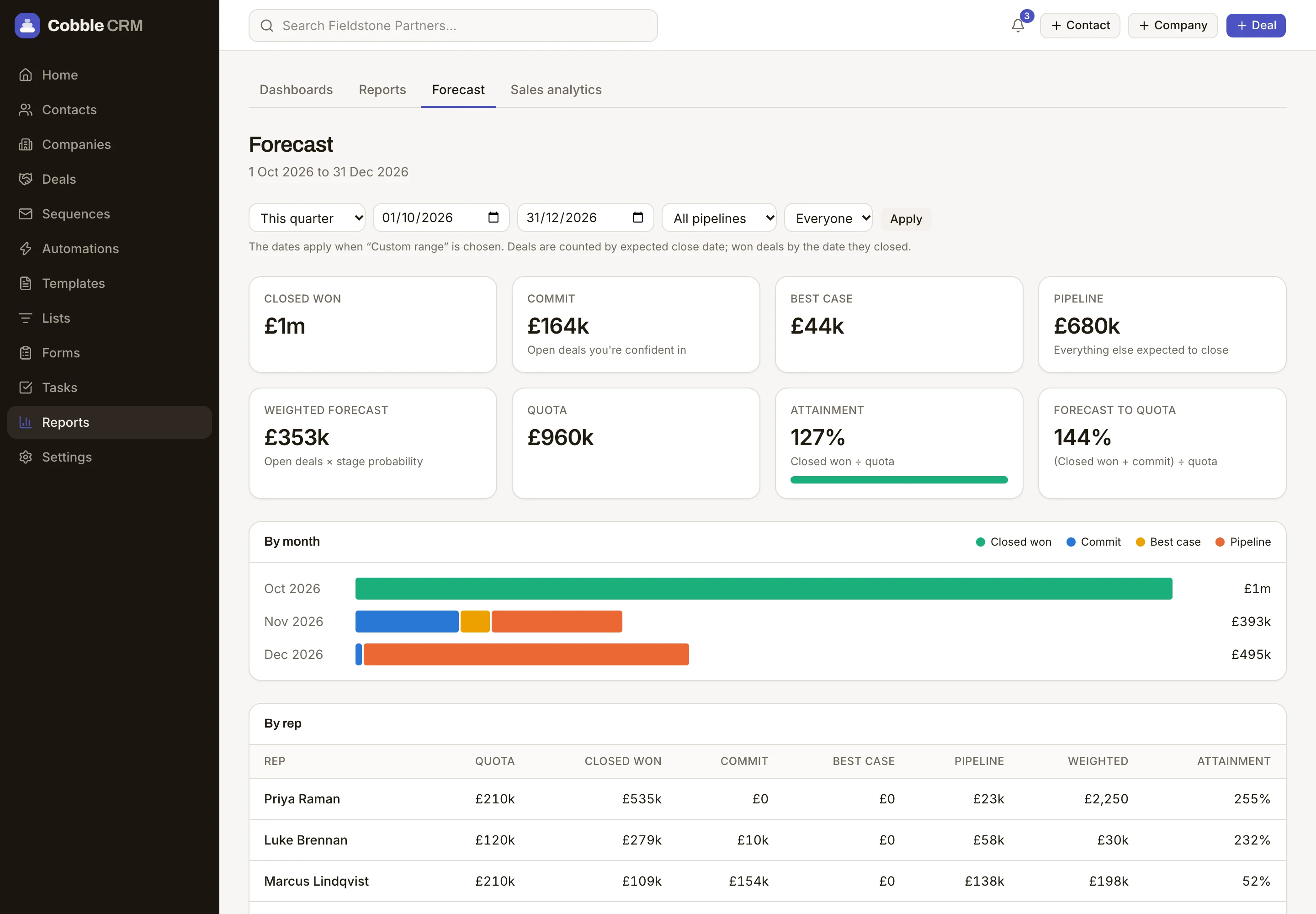Image resolution: width=1316 pixels, height=914 pixels.
Task: Click Marcus Lindqvist row name
Action: (316, 882)
